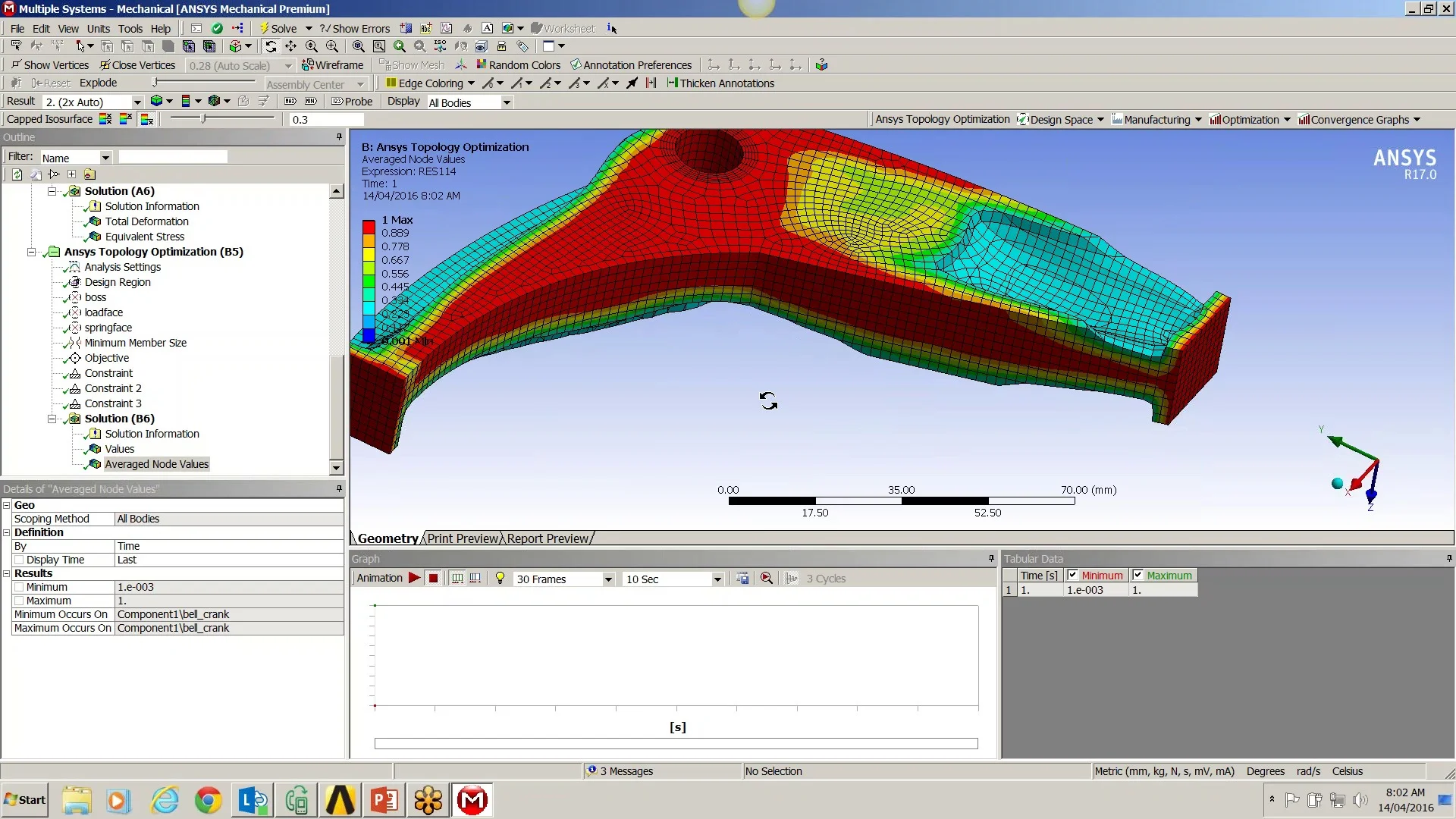Click the Rotate view tool icon

271,46
